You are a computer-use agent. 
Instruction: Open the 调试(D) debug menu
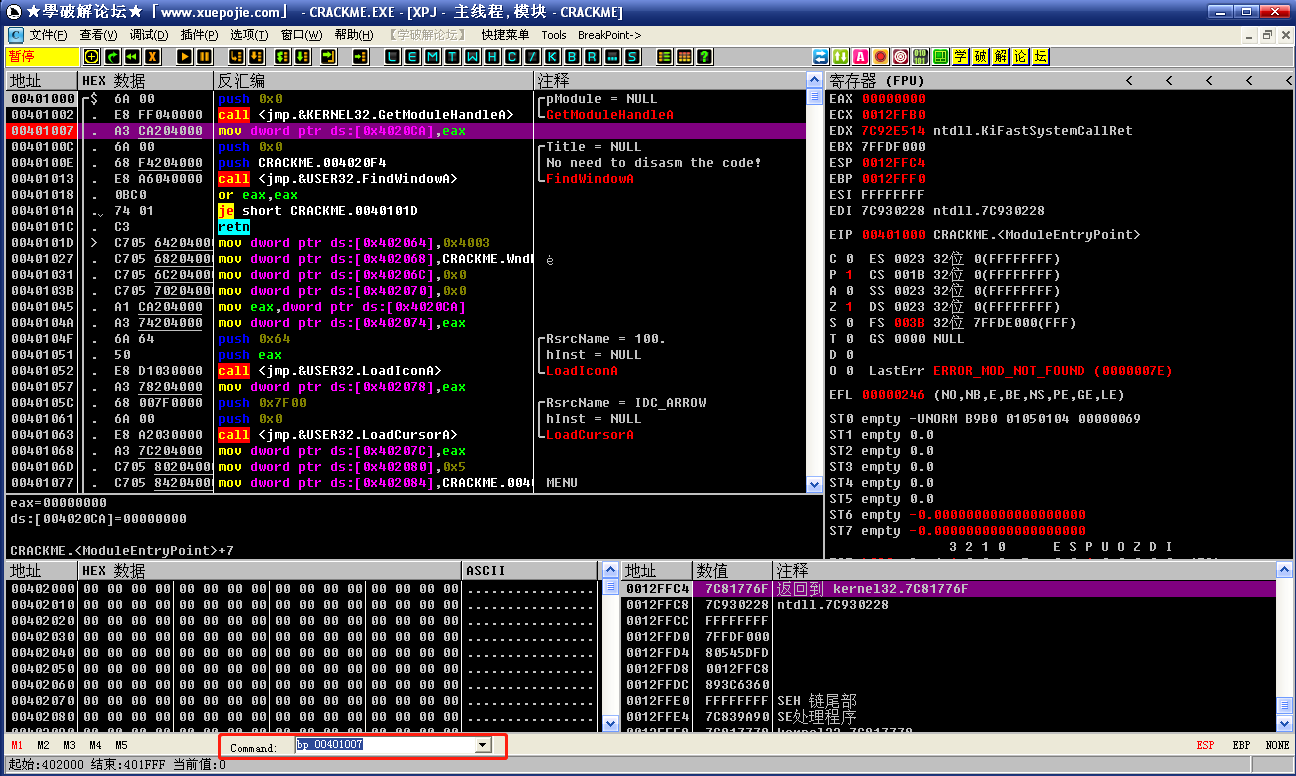[x=149, y=35]
